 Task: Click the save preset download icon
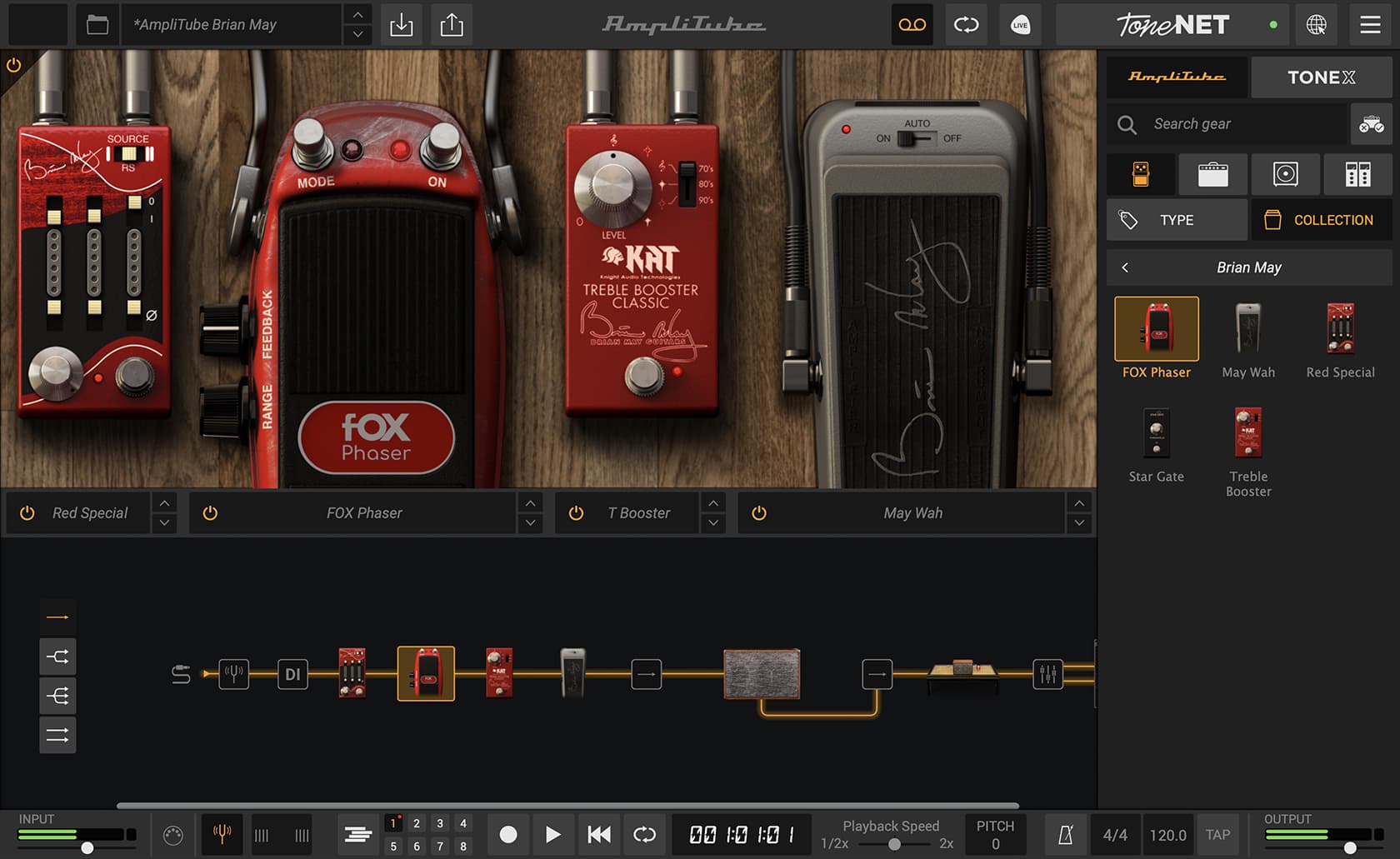pos(401,25)
